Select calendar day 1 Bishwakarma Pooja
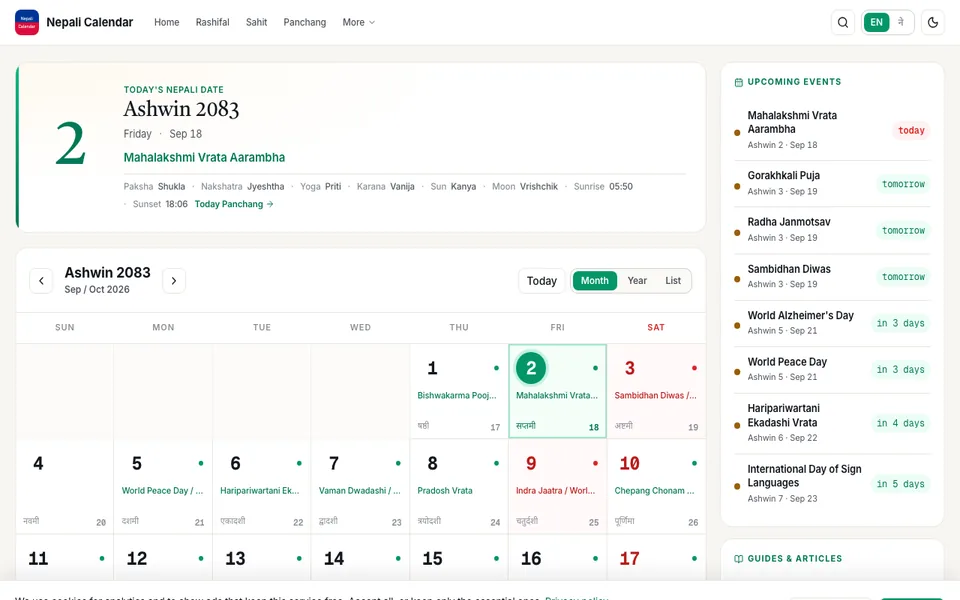This screenshot has height=600, width=960. 459,391
